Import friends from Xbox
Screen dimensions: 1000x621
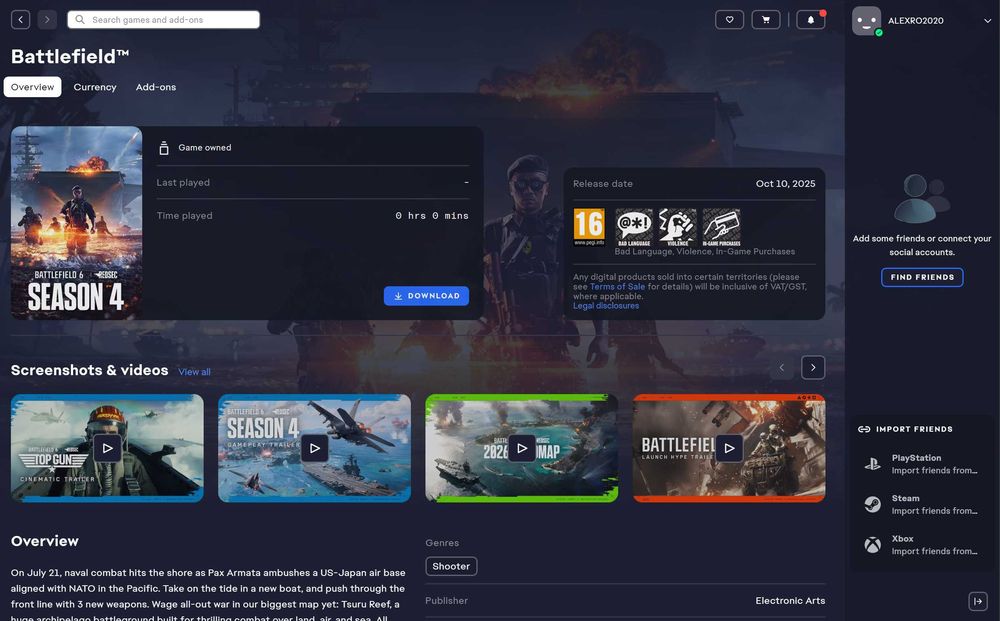(x=922, y=545)
